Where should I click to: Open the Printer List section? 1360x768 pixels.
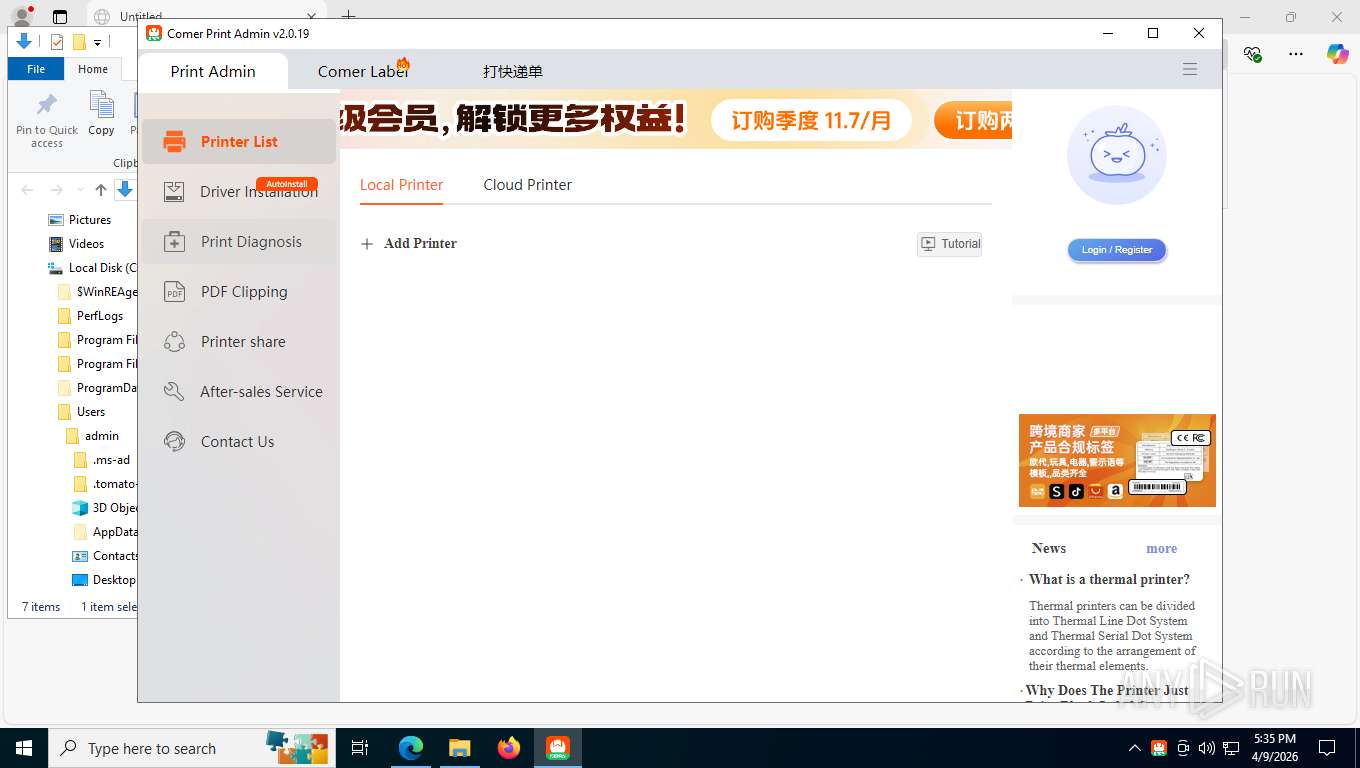tap(238, 142)
